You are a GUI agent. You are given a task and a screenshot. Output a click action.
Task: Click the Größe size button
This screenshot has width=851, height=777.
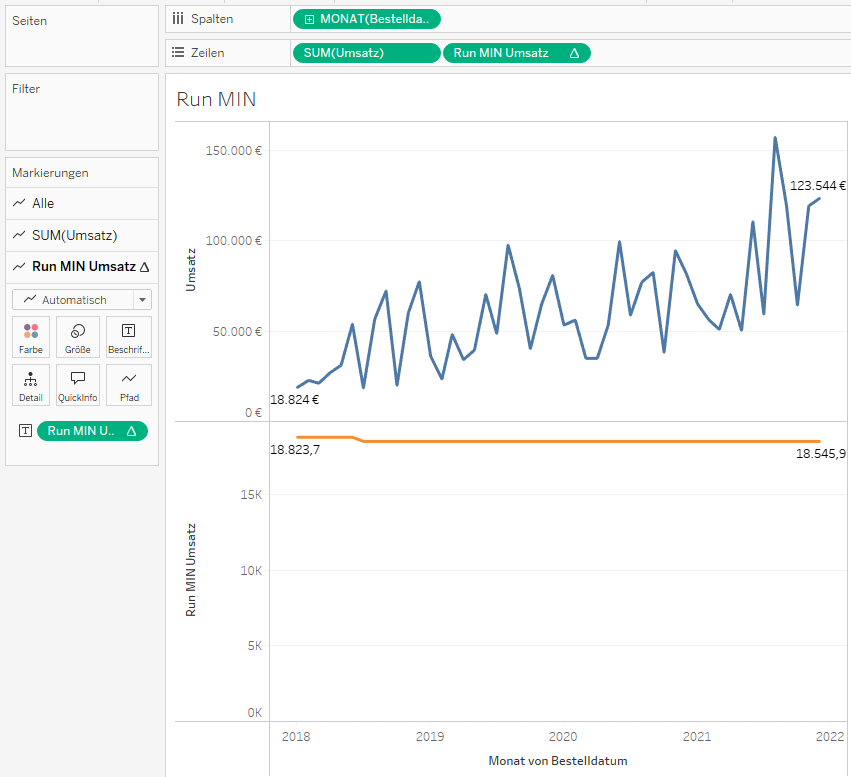coord(77,337)
